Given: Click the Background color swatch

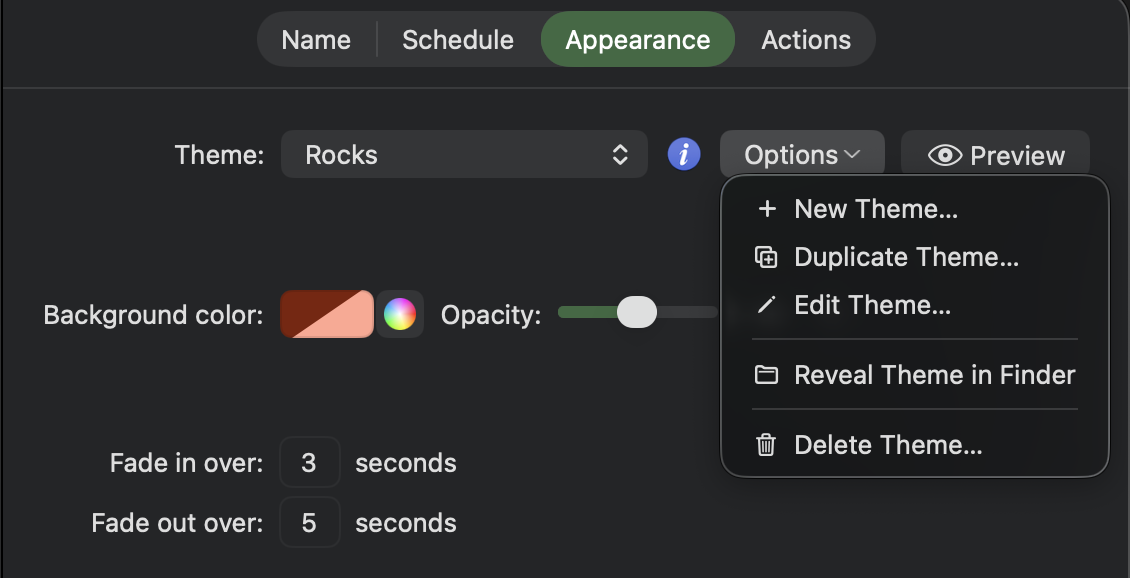Looking at the screenshot, I should (x=327, y=314).
